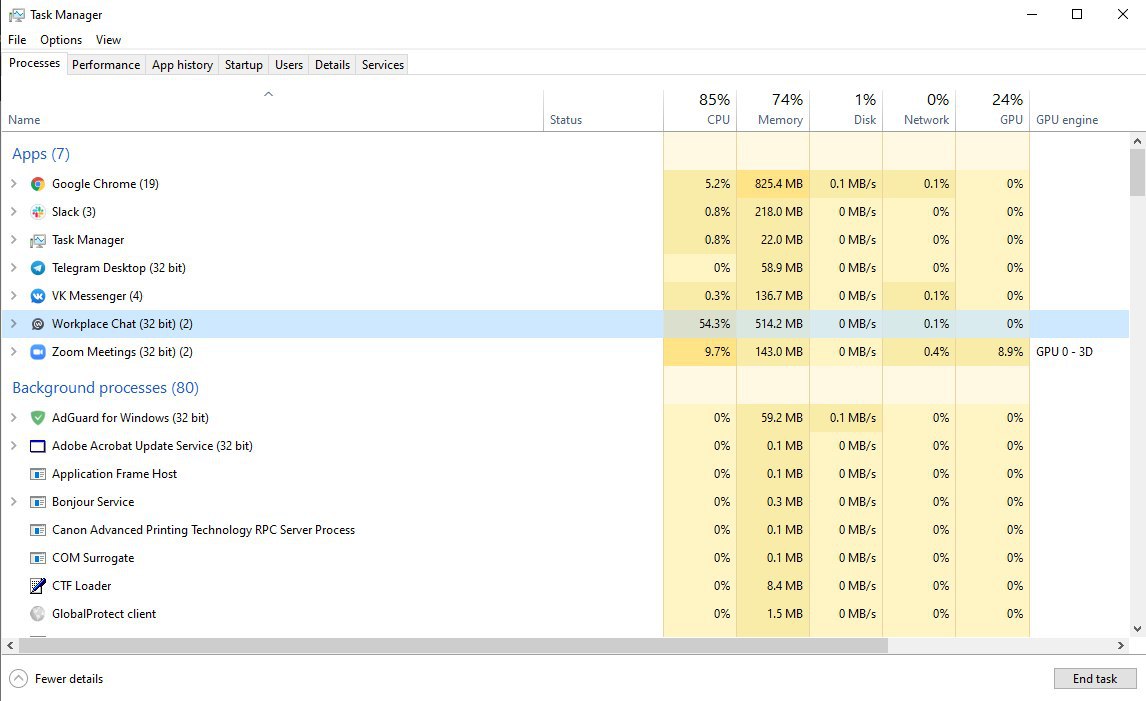Screen dimensions: 1146x701
Task: Click the GlobalProtect client globe icon
Action: [38, 614]
